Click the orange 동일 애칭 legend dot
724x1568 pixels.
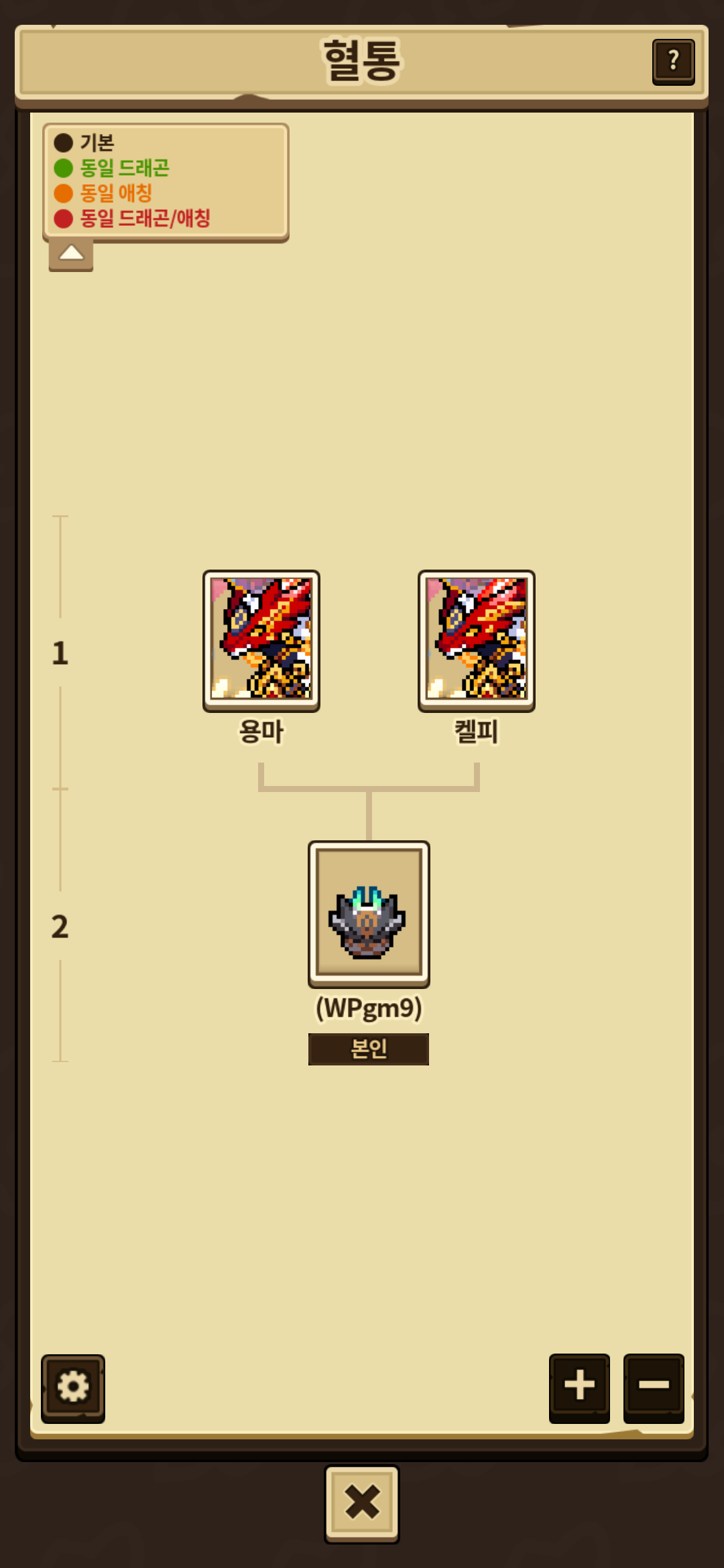tap(63, 194)
